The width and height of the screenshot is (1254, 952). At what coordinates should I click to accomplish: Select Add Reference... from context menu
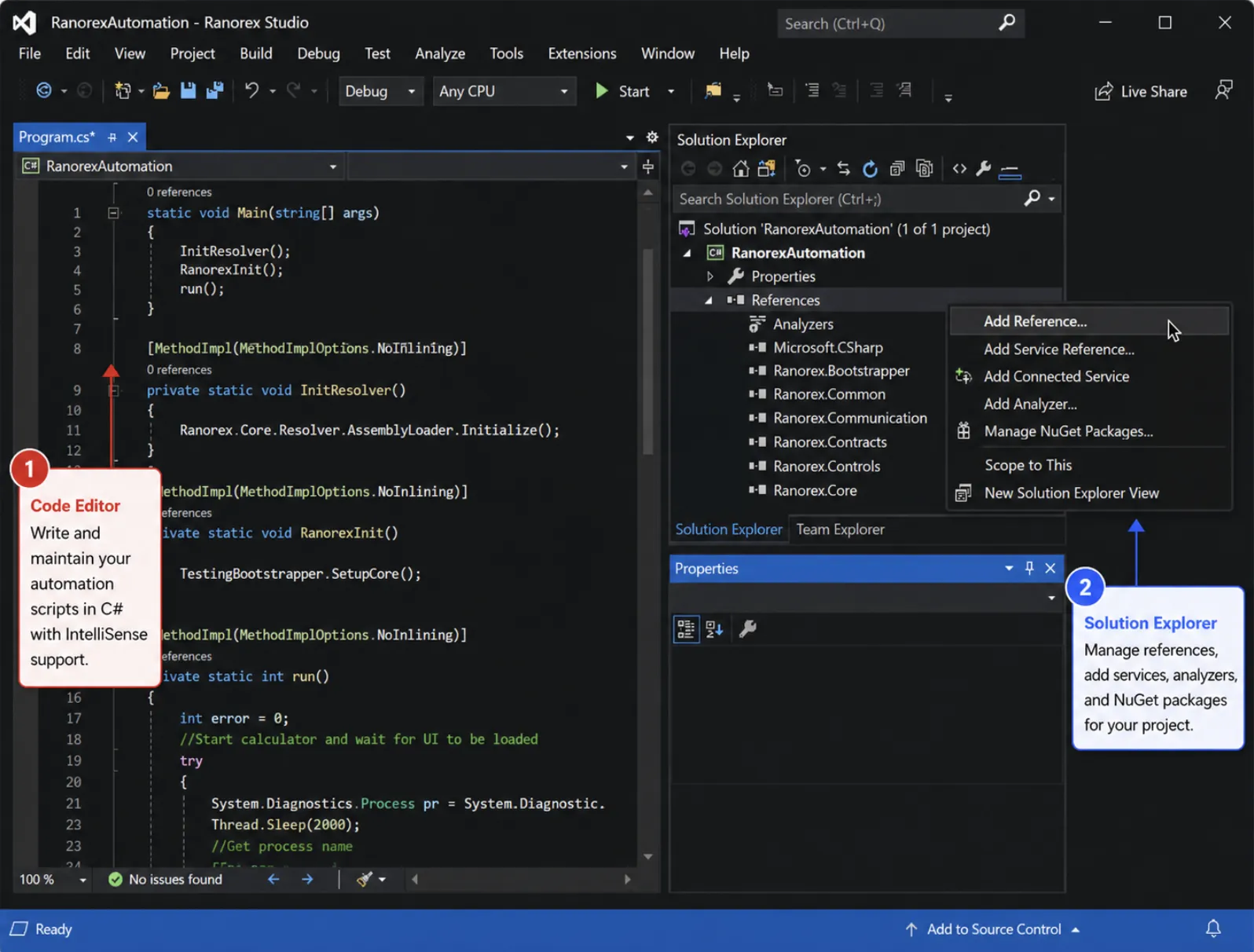1089,321
